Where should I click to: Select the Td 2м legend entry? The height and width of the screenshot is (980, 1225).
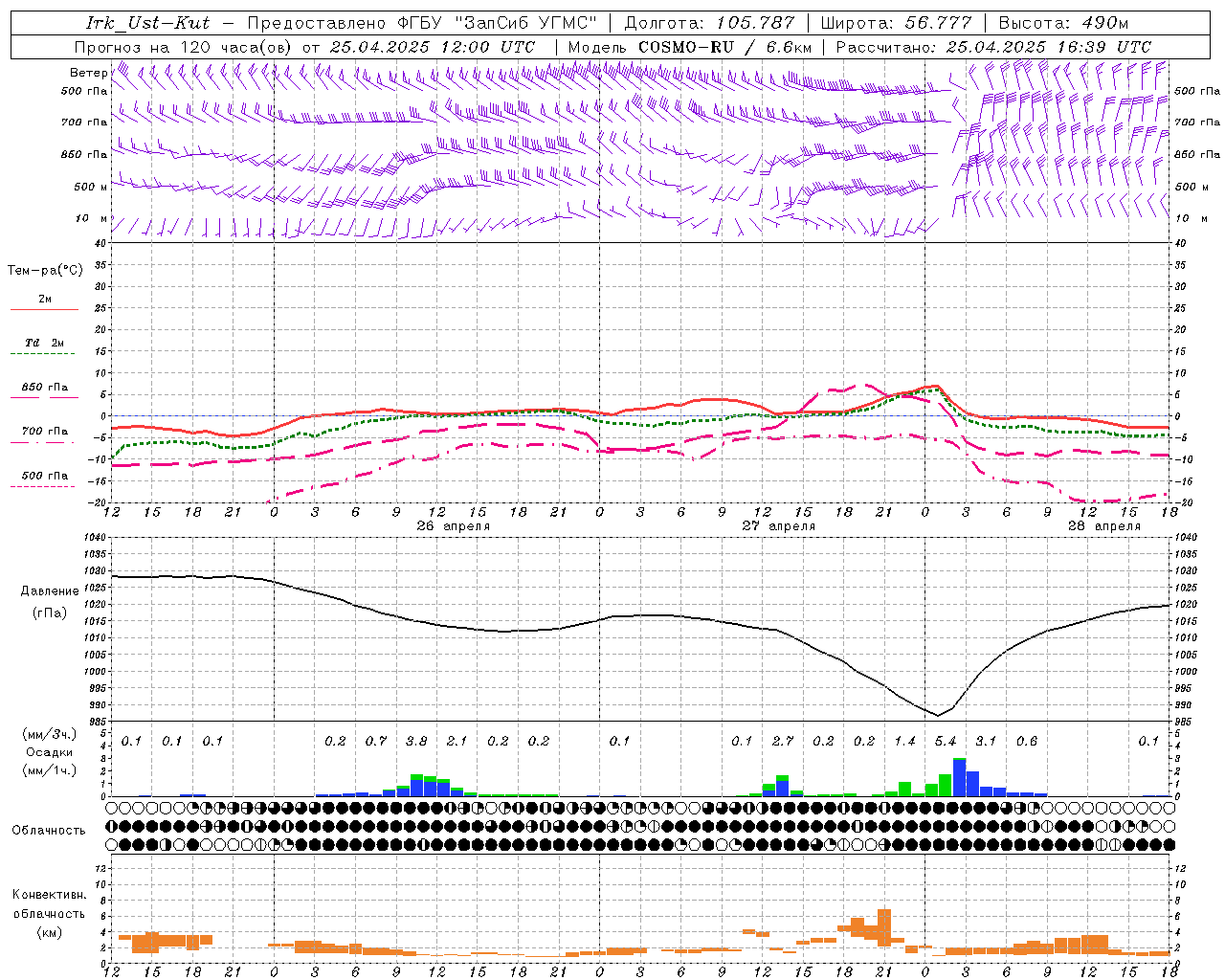click(44, 343)
